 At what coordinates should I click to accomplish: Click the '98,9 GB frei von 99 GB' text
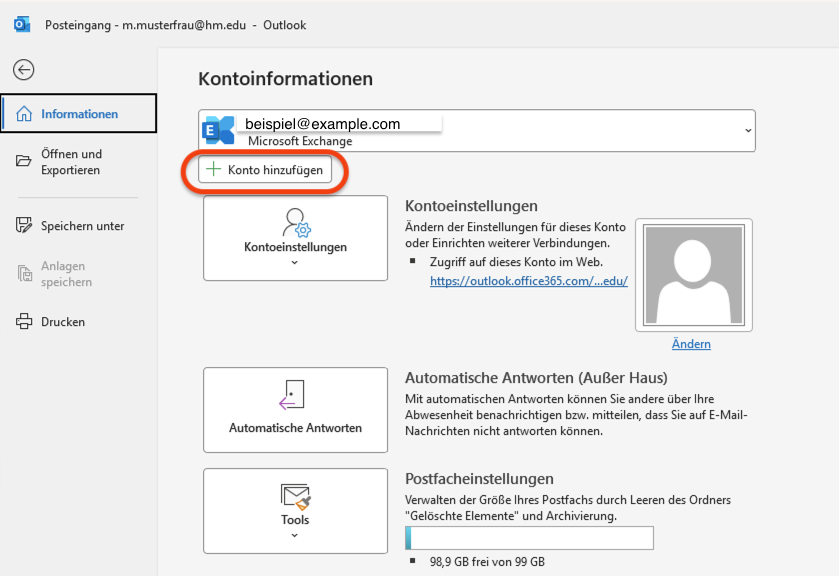click(x=487, y=562)
